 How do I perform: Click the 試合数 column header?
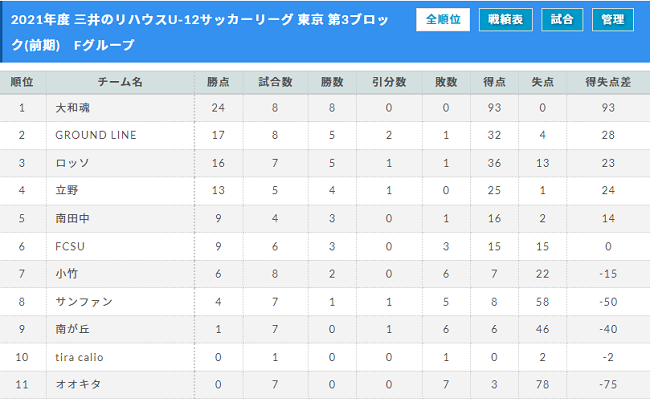tap(275, 82)
